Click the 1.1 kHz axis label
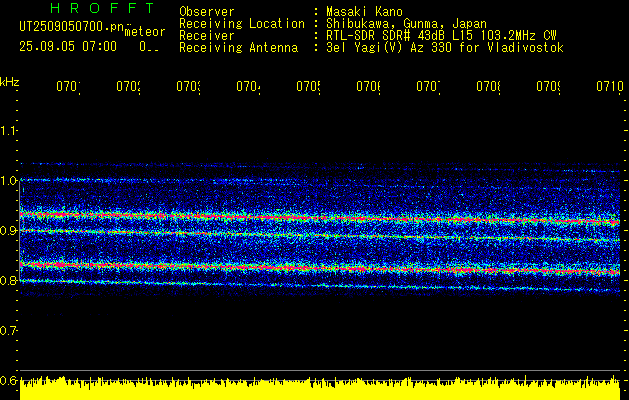The image size is (629, 400). [x=9, y=131]
